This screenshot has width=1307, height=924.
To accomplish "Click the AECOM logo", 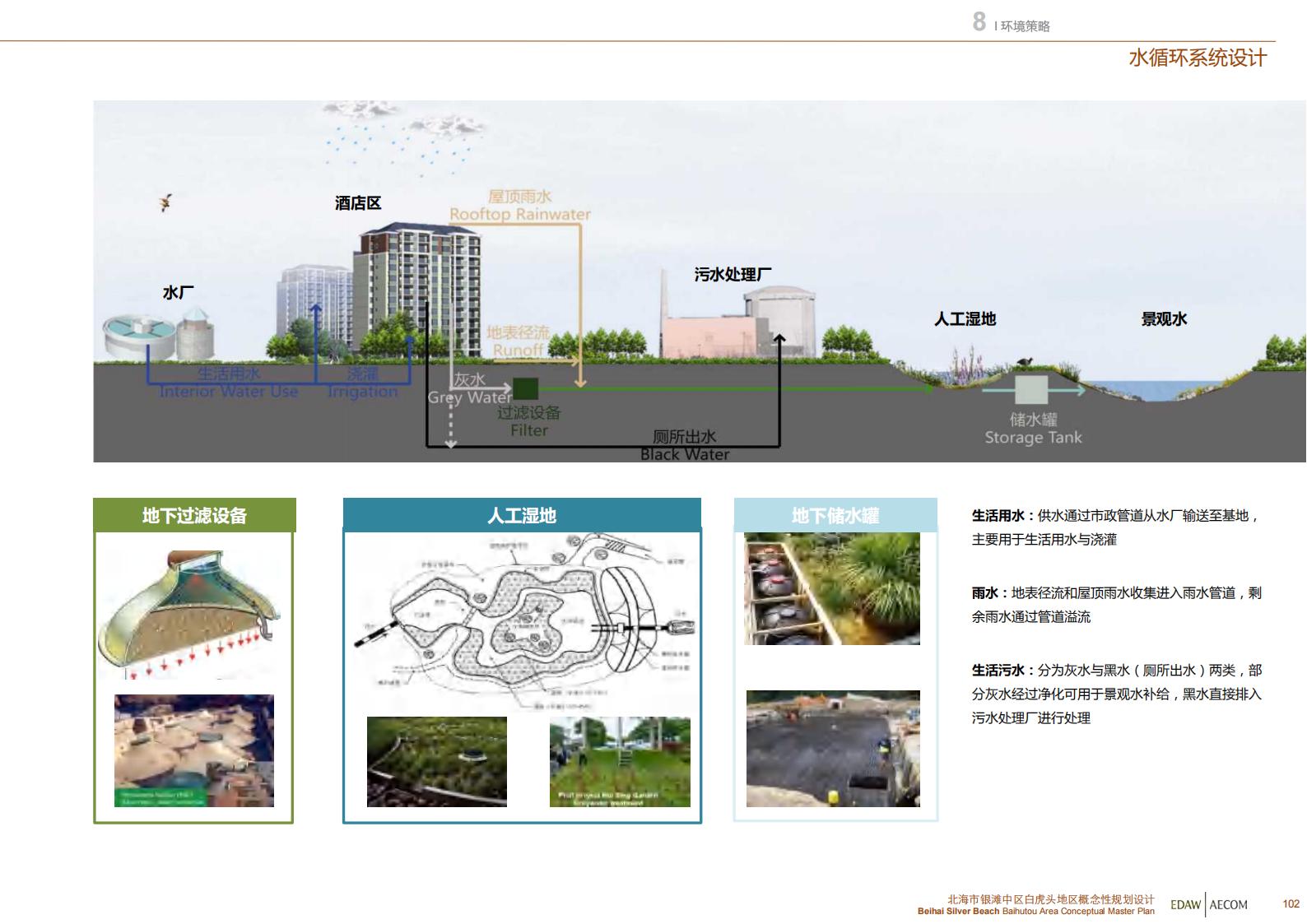I will click(x=1229, y=904).
